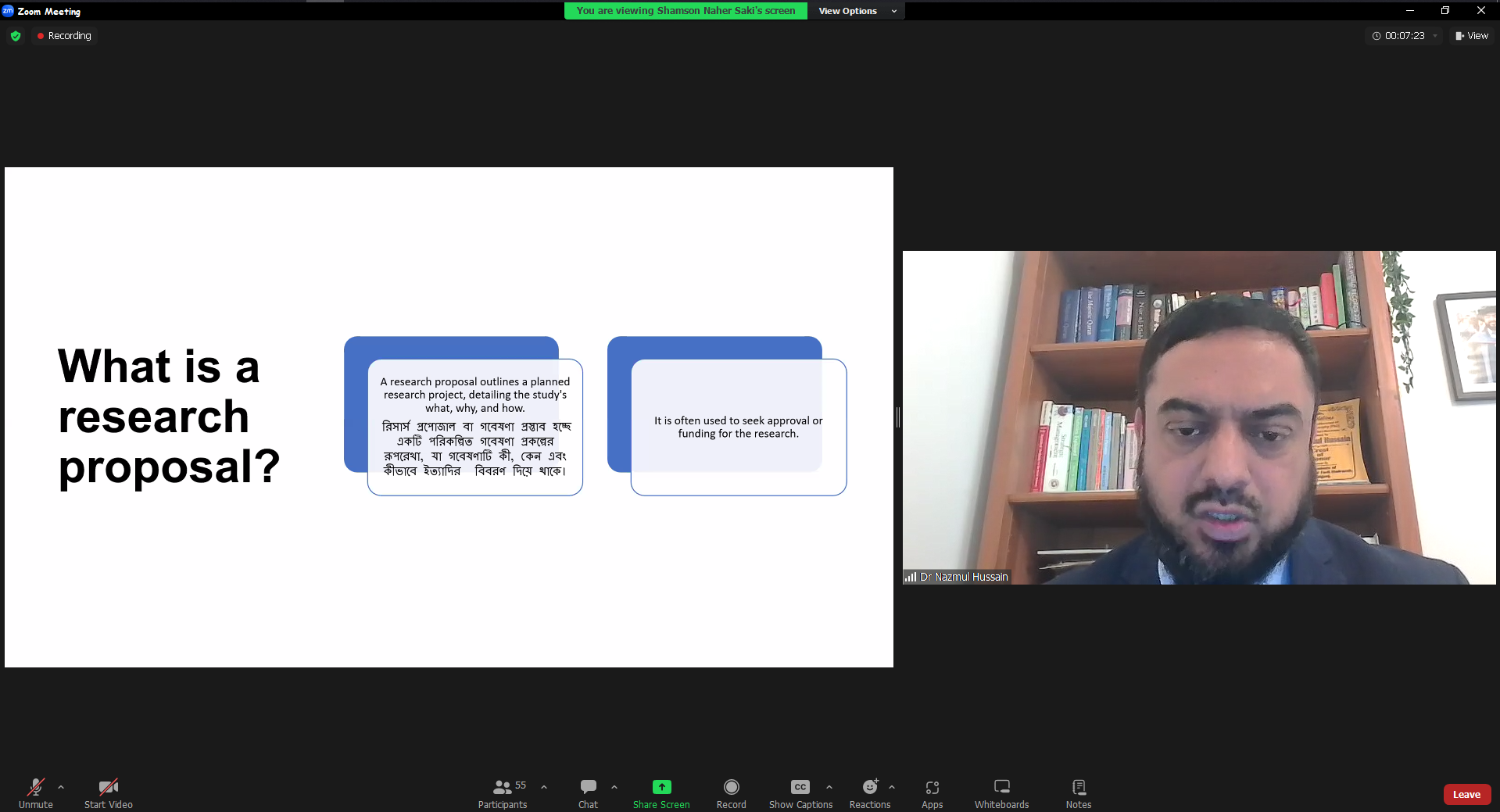Open the Apps panel
The width and height of the screenshot is (1500, 812).
932,792
